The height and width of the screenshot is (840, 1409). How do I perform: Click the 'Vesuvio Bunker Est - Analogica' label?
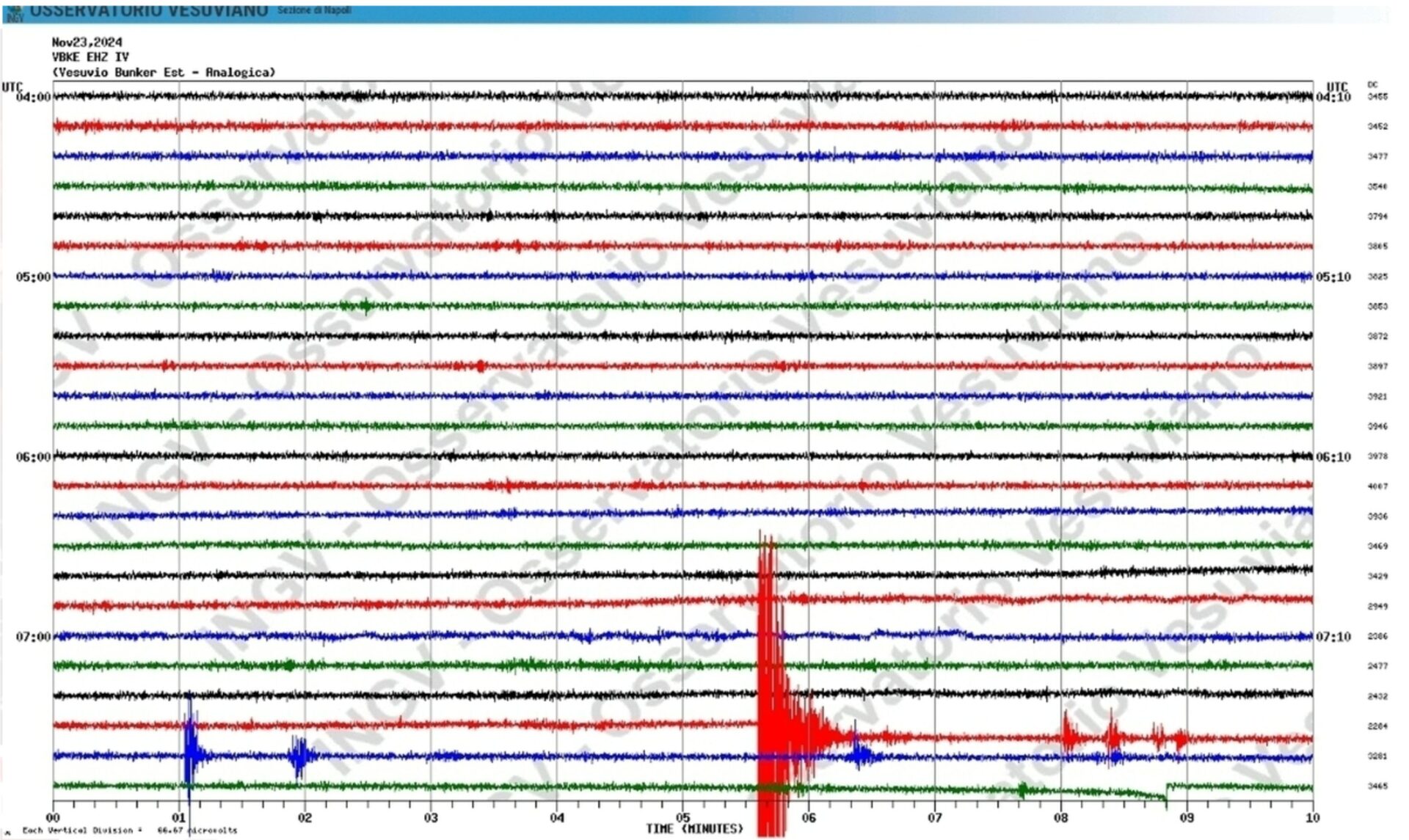[164, 73]
